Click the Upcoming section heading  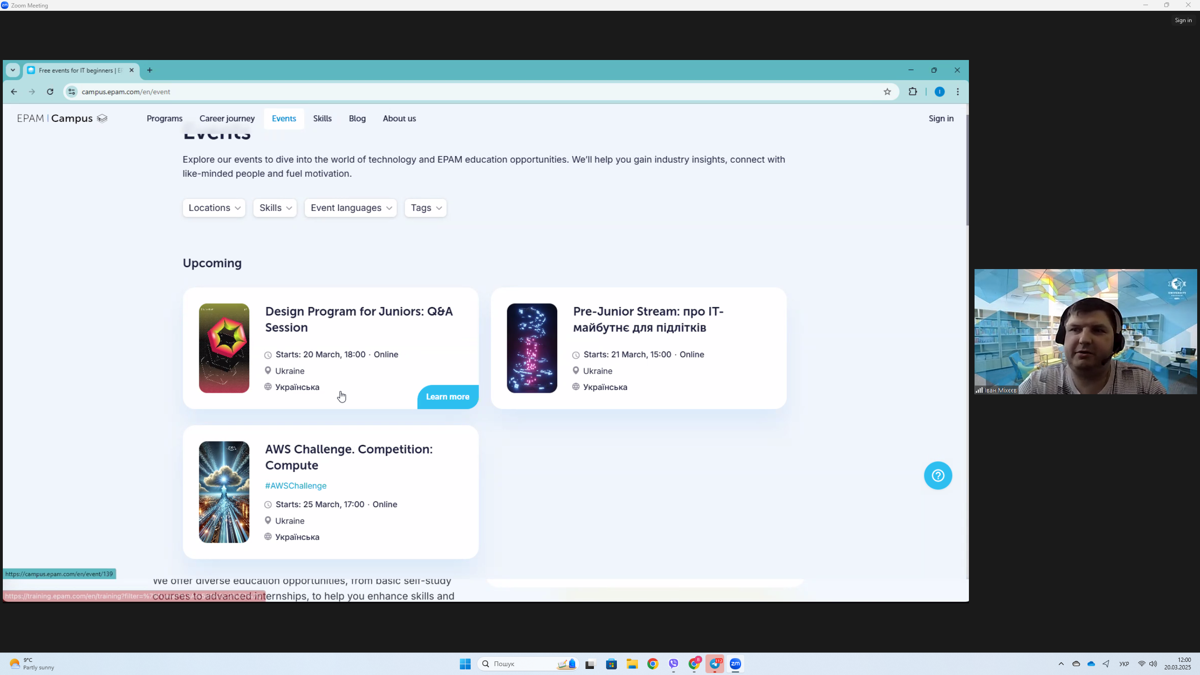[x=212, y=263]
